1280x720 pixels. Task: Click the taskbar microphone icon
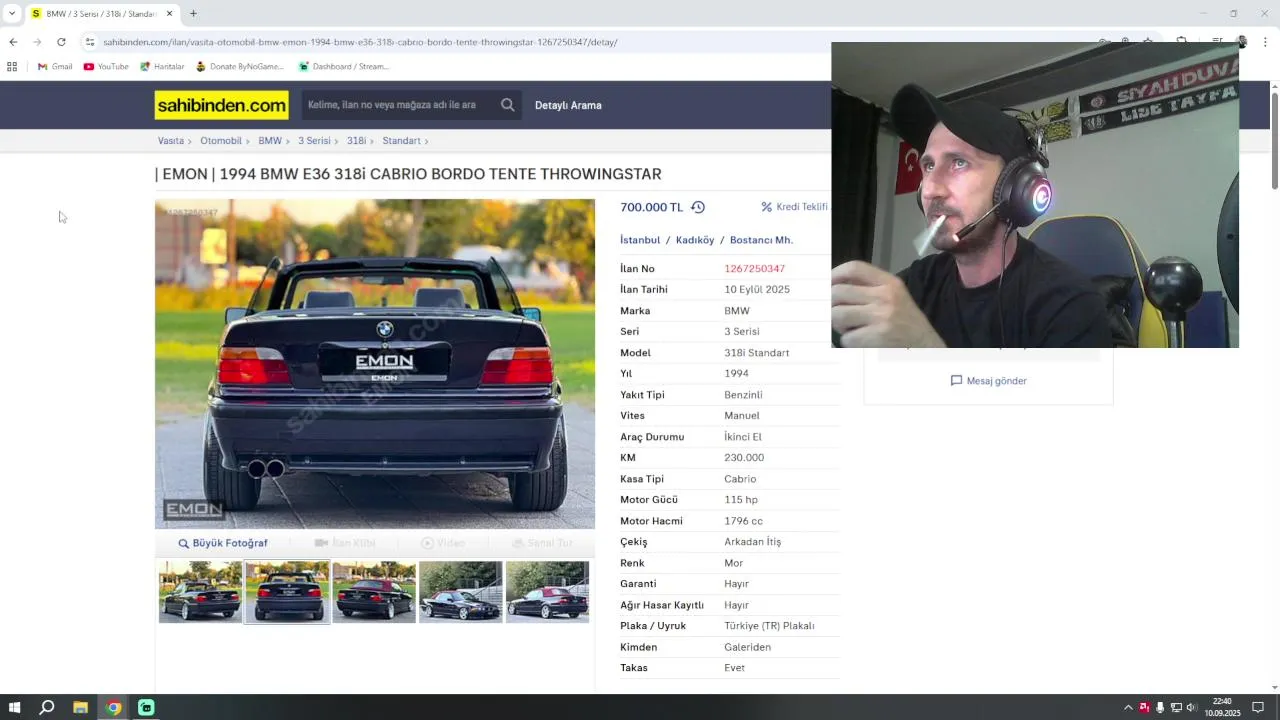(1160, 708)
